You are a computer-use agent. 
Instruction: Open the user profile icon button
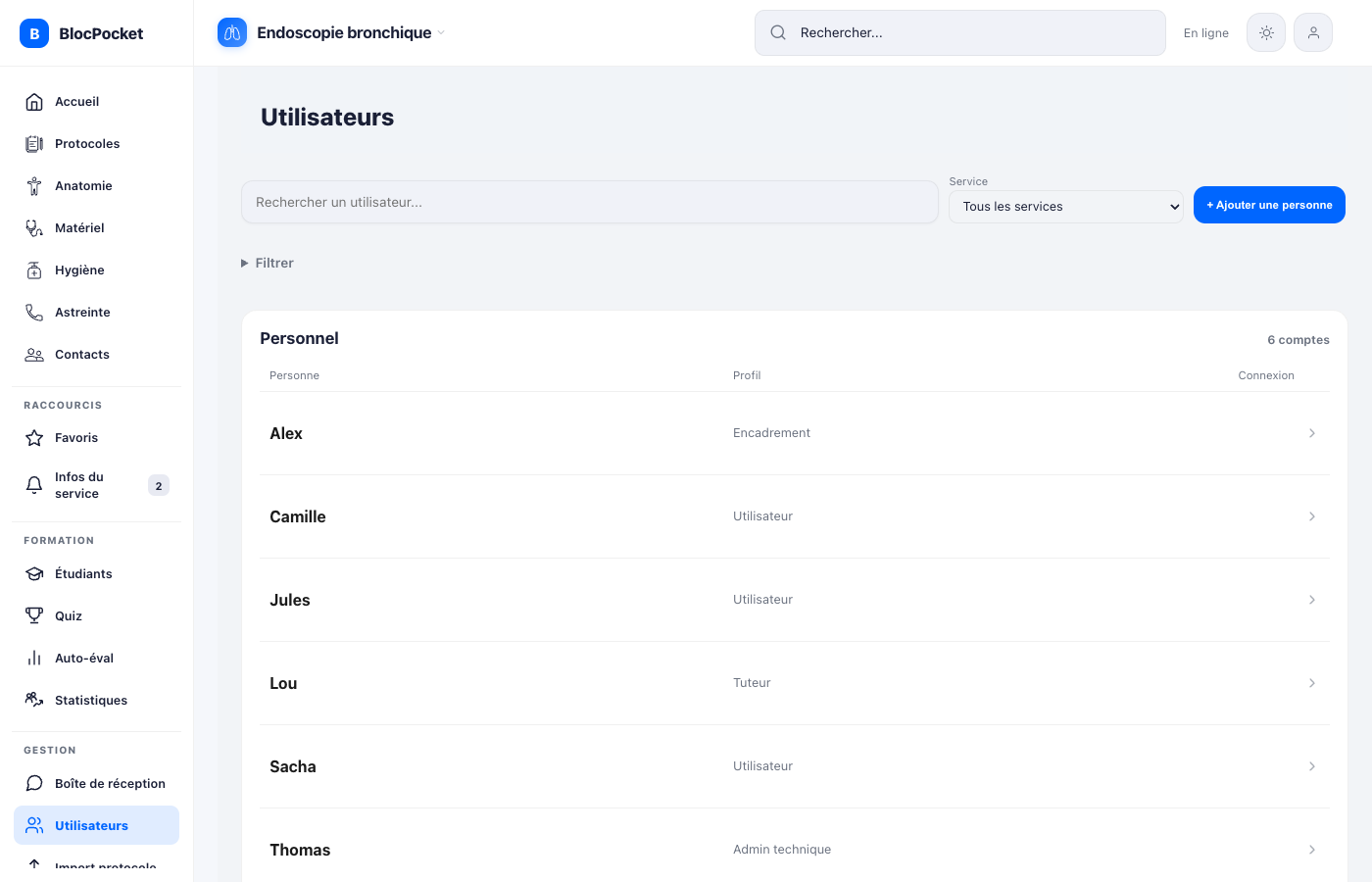pyautogui.click(x=1313, y=32)
